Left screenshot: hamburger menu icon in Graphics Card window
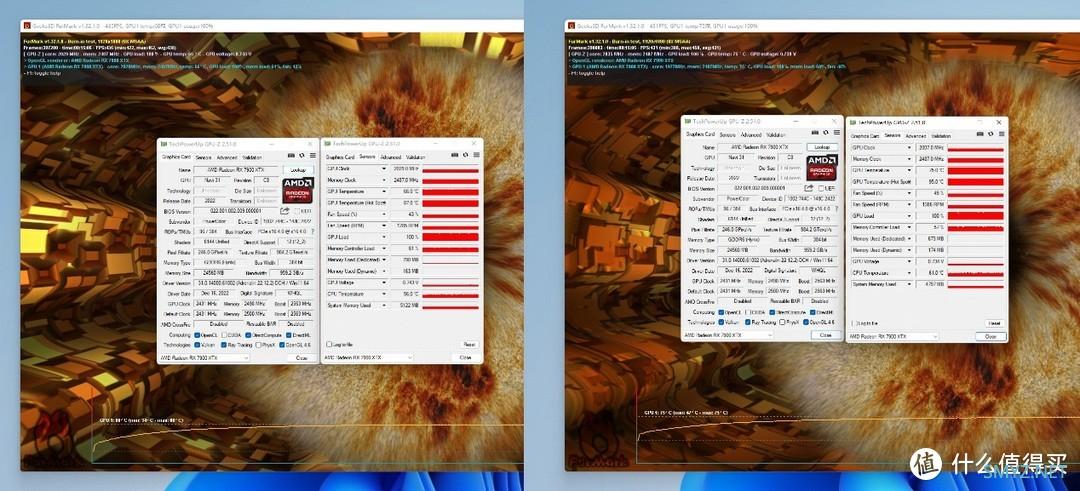This screenshot has height=491, width=1080. tap(313, 156)
